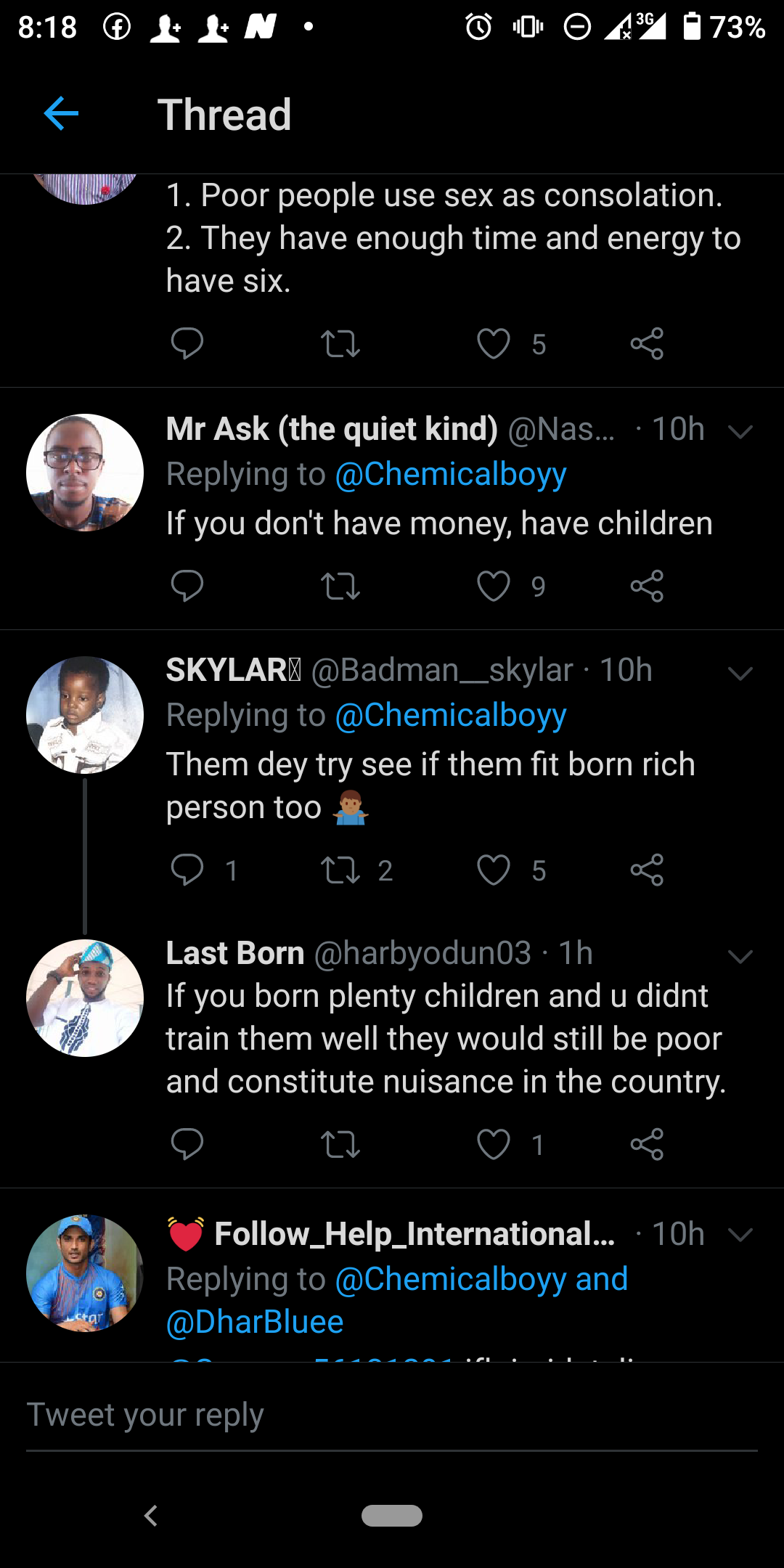Like Last Born's tweet with 1 like
784x1568 pixels.
tap(494, 1144)
